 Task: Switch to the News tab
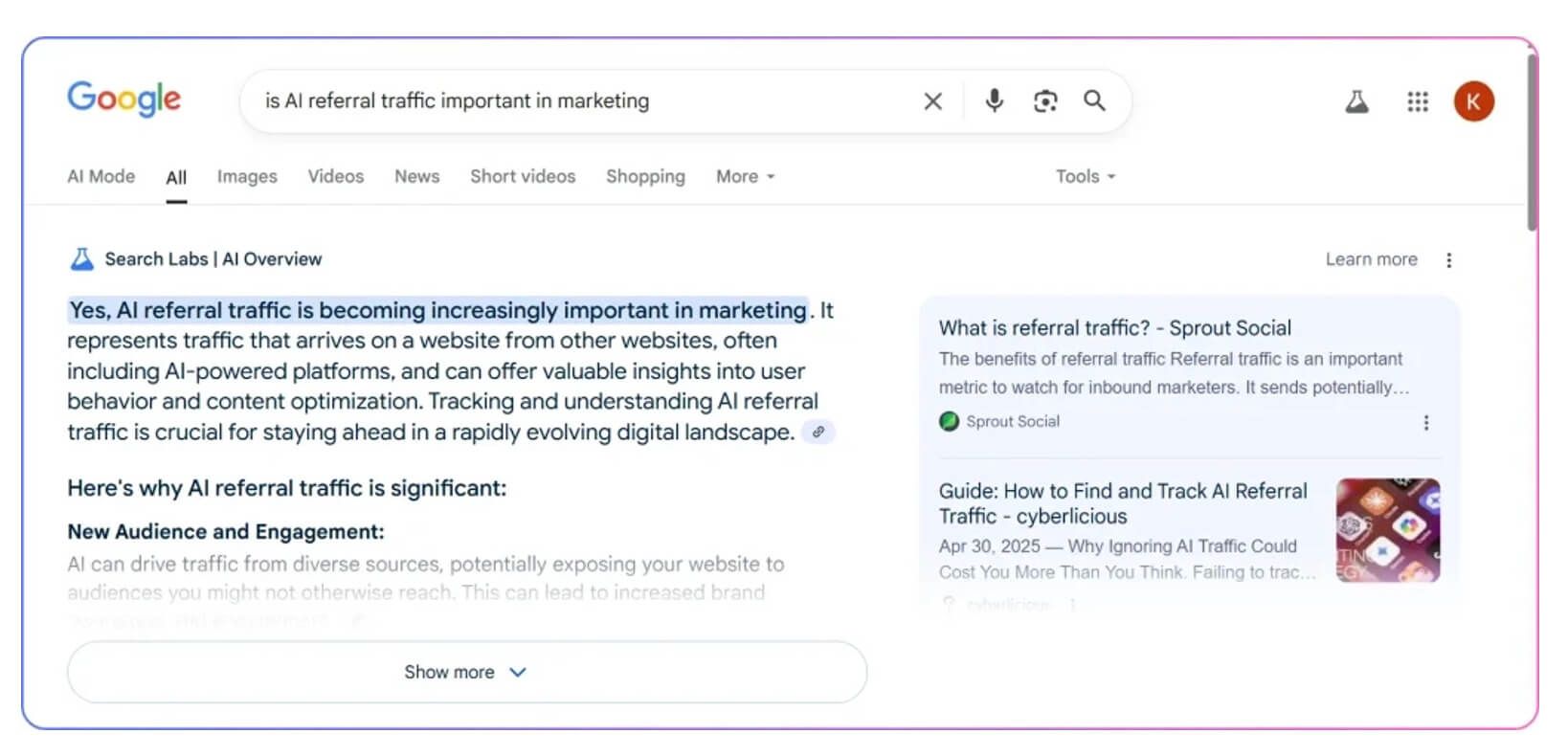click(417, 176)
